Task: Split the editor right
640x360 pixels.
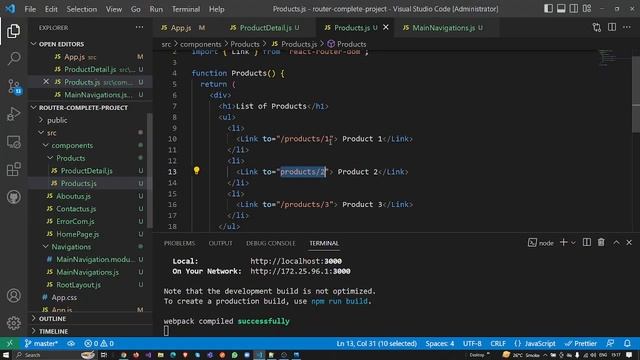Action: [612, 27]
